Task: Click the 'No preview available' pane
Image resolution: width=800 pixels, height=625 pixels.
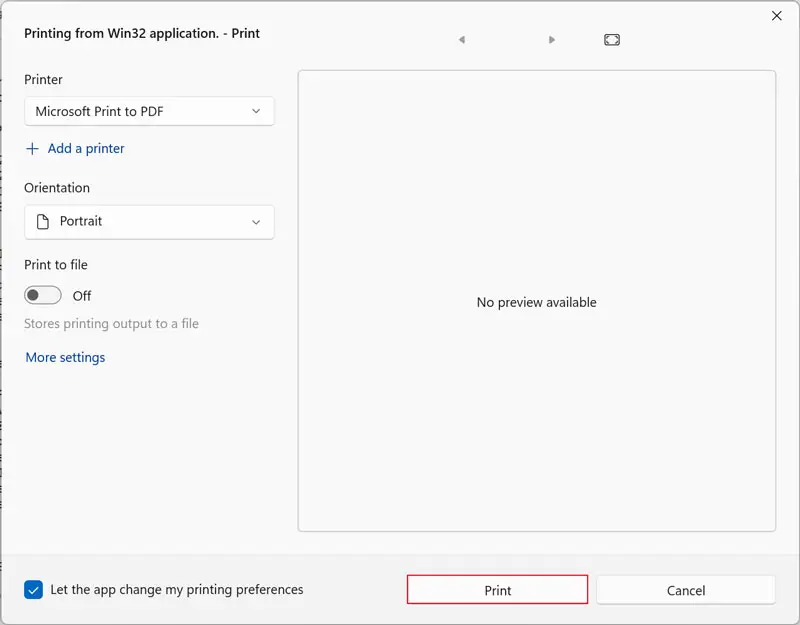Action: pyautogui.click(x=536, y=302)
